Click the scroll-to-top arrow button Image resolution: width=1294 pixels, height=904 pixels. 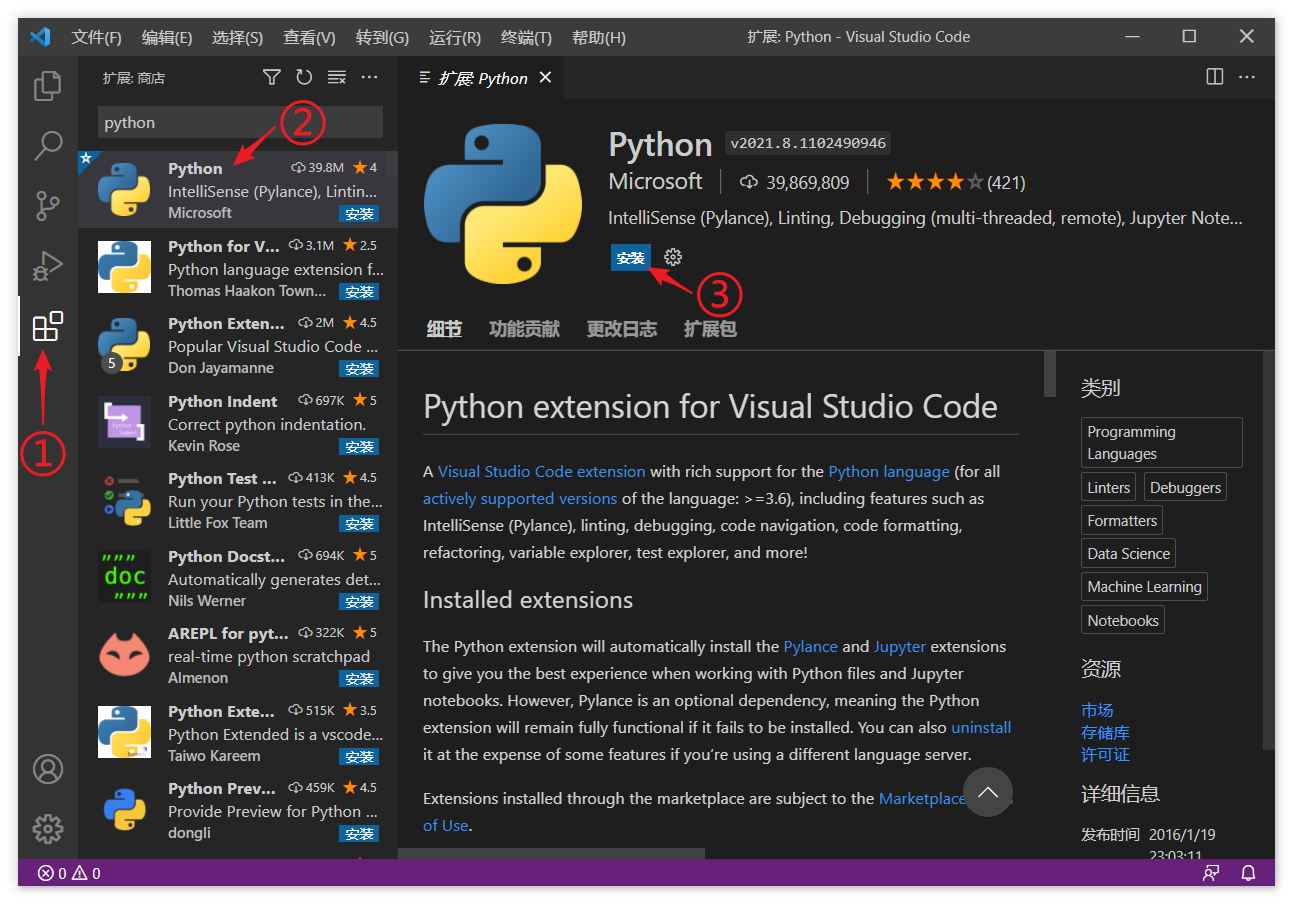(987, 792)
